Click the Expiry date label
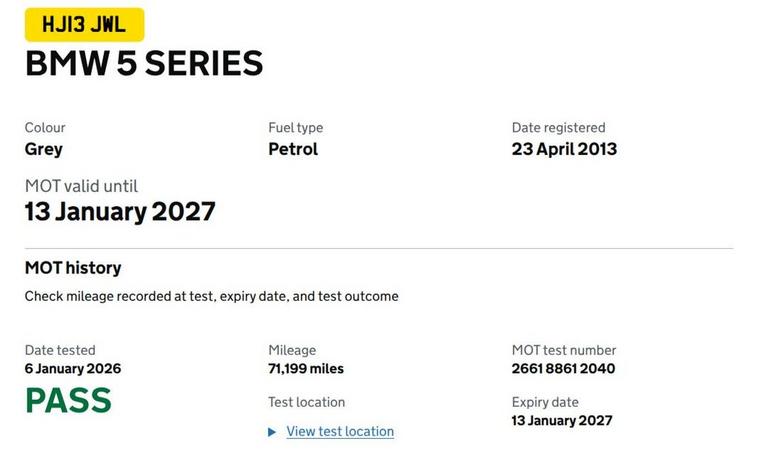759x458 pixels. tap(545, 402)
